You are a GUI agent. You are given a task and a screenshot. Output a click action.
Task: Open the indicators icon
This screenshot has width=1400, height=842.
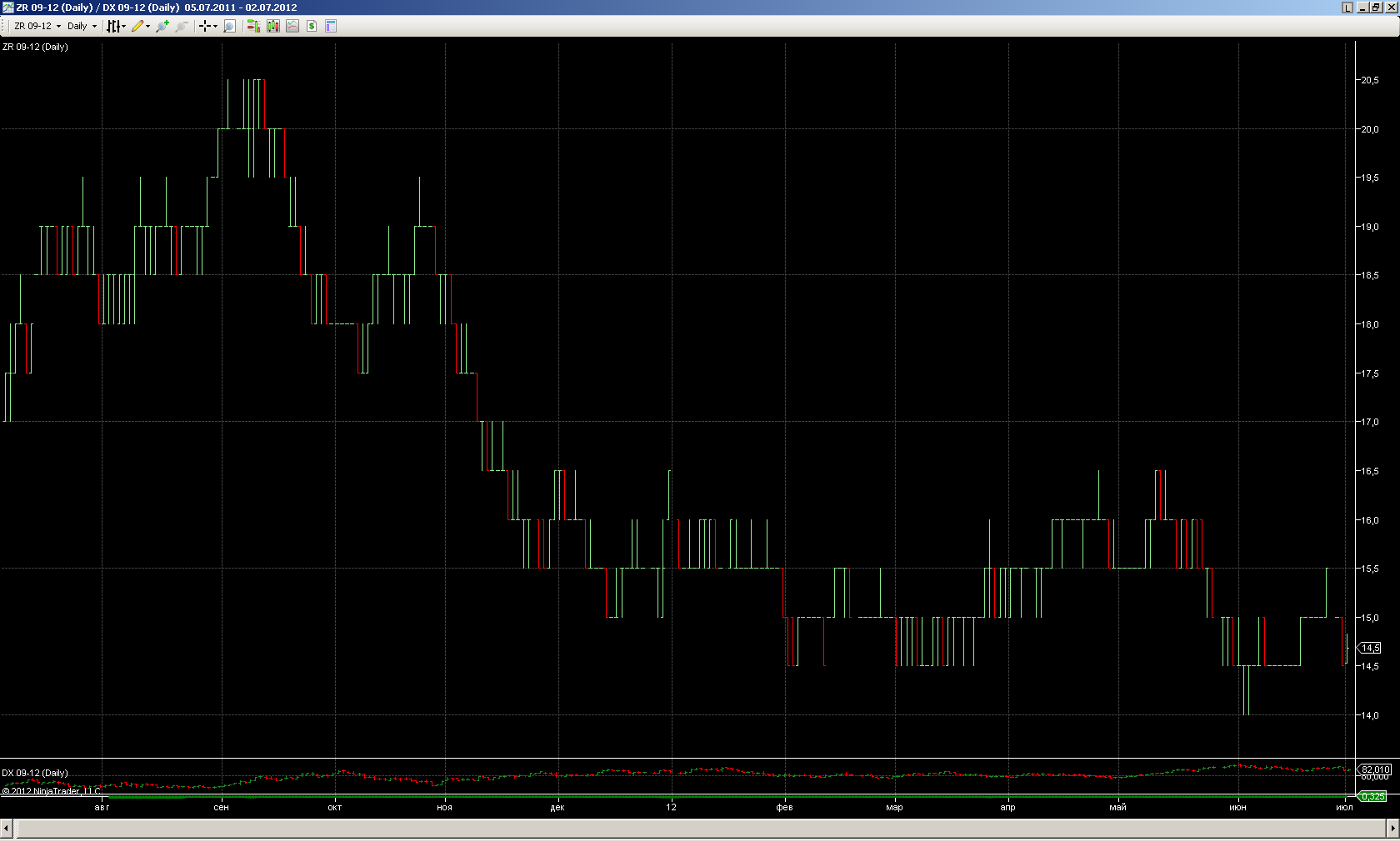coord(292,26)
